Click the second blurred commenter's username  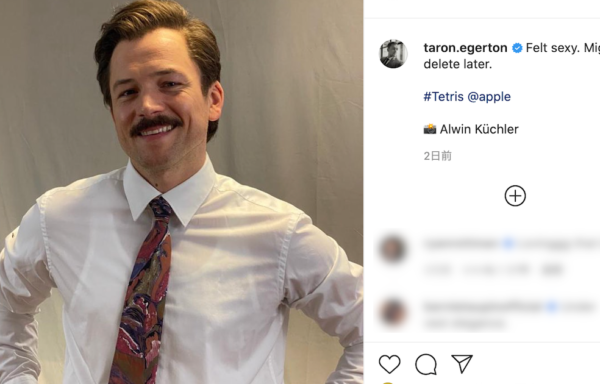tap(483, 306)
